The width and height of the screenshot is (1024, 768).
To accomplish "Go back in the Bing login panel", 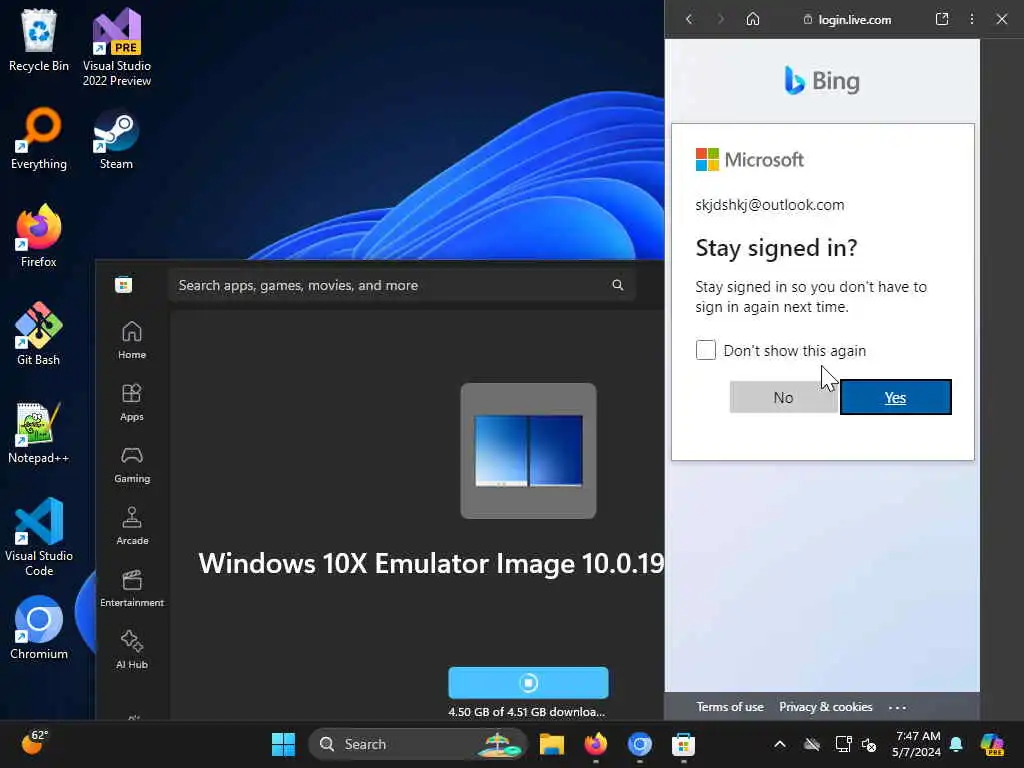I will [689, 20].
